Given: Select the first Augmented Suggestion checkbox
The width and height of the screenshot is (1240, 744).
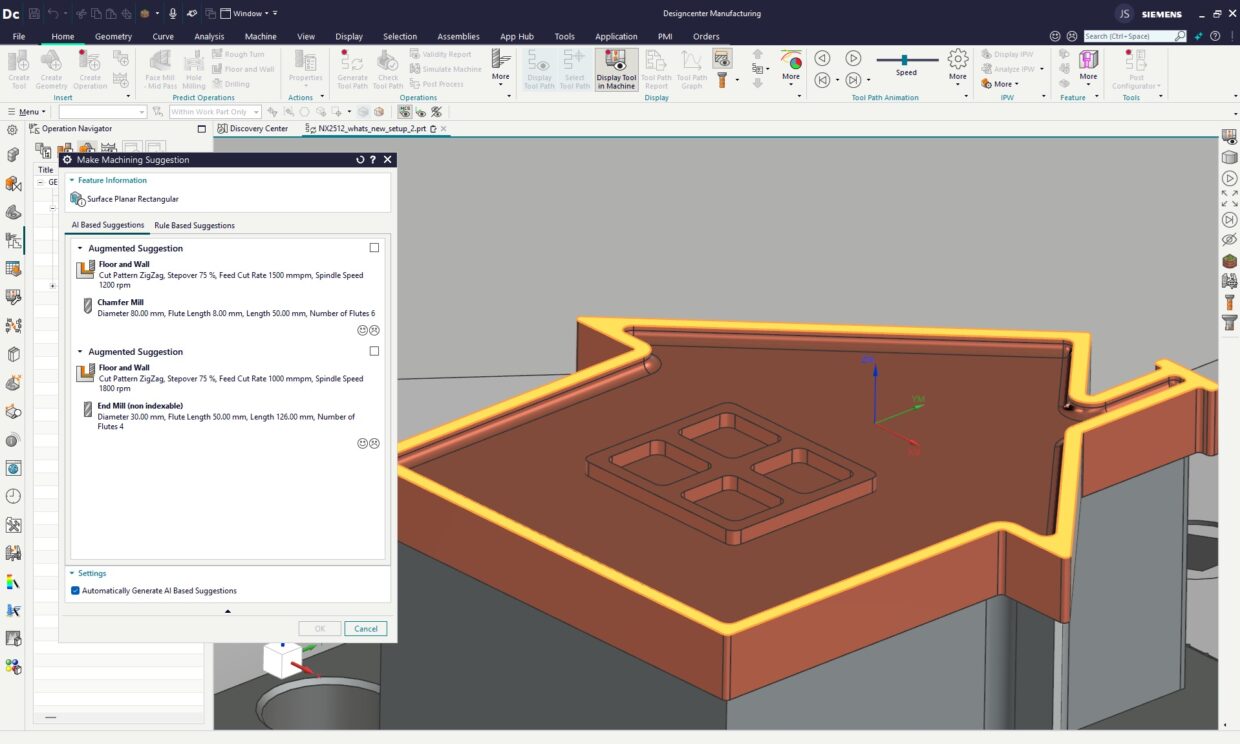Looking at the screenshot, I should [x=374, y=248].
